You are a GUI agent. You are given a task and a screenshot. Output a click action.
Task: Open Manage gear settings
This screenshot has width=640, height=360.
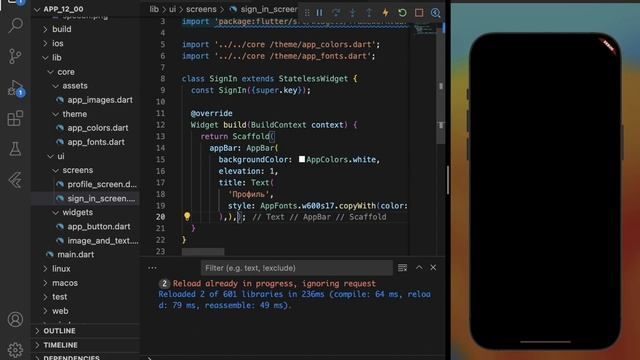[16, 350]
